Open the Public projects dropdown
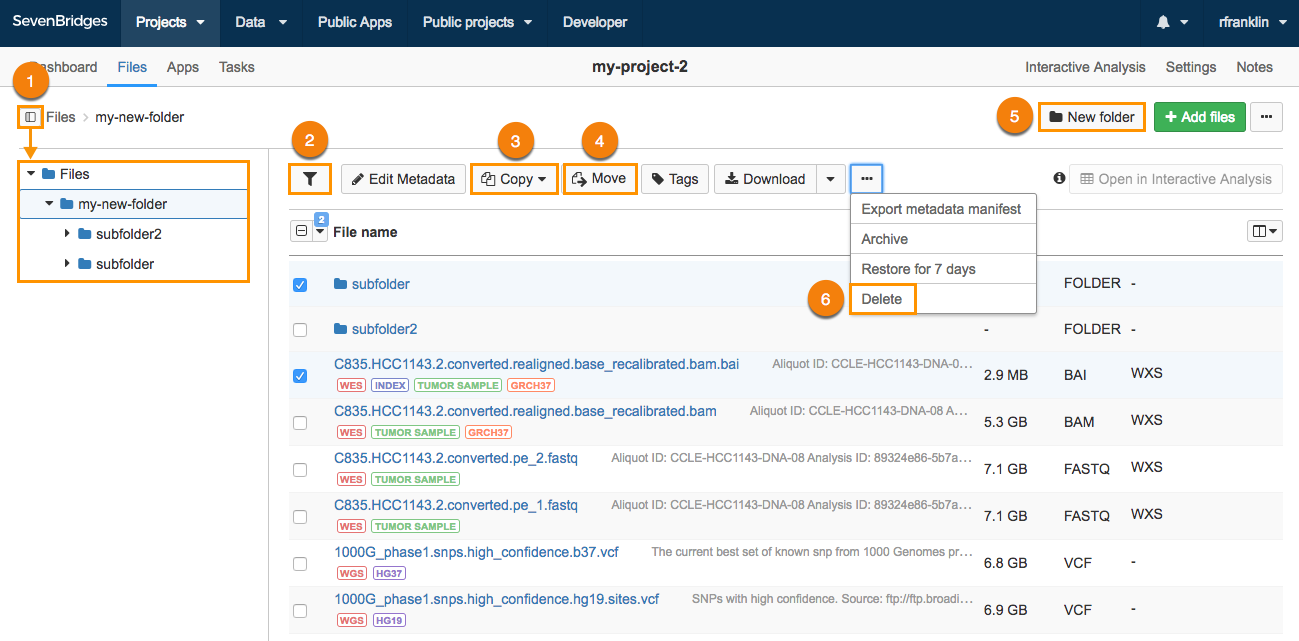This screenshot has height=641, width=1299. click(477, 22)
